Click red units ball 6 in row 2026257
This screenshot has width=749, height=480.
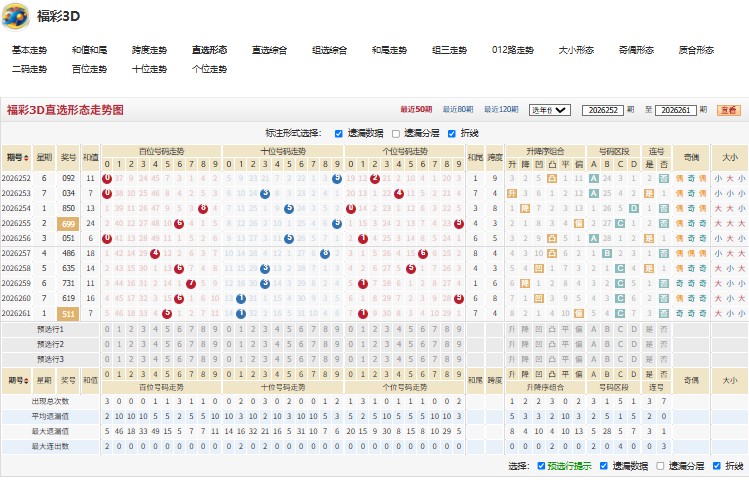pyautogui.click(x=423, y=254)
